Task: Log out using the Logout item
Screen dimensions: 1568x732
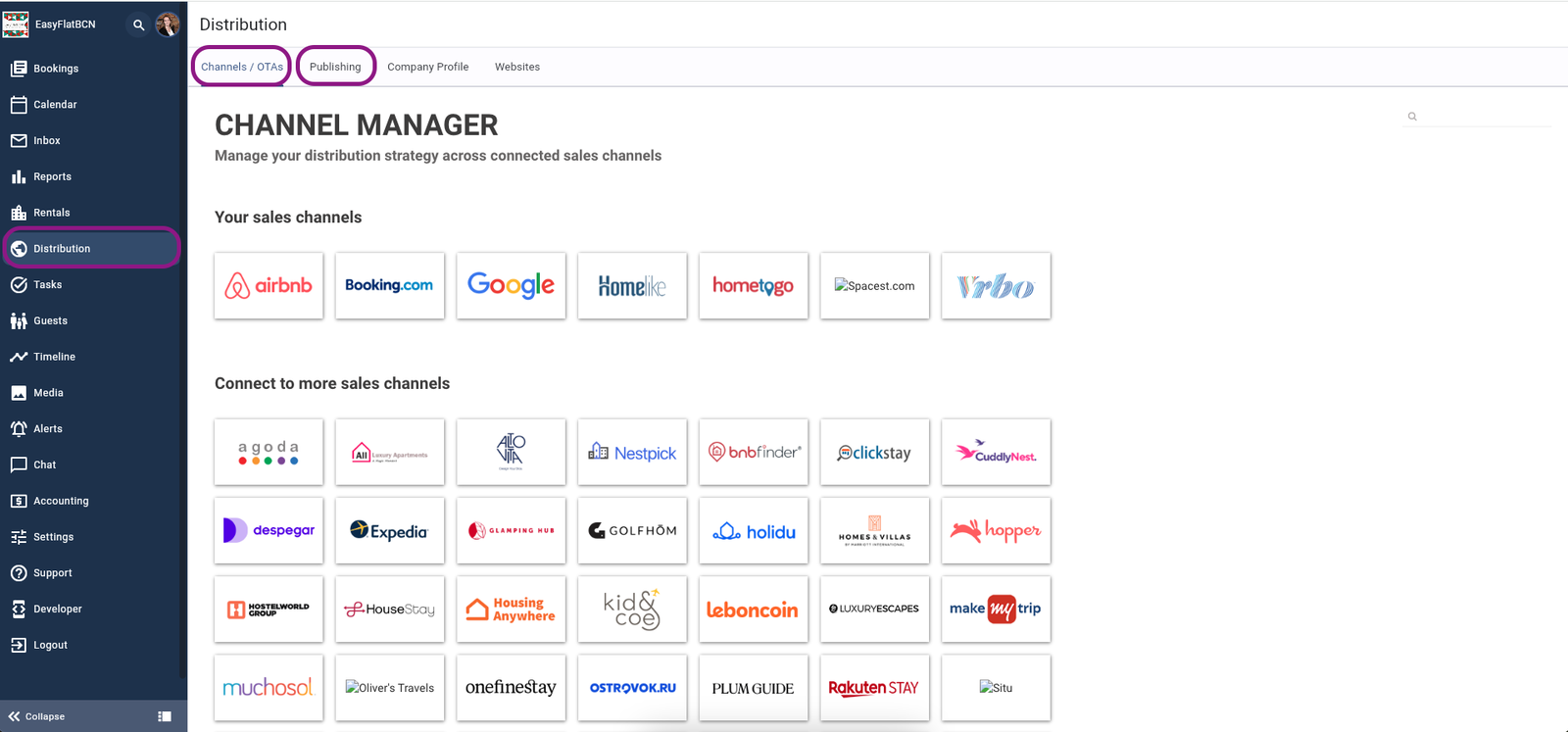Action: pos(50,645)
